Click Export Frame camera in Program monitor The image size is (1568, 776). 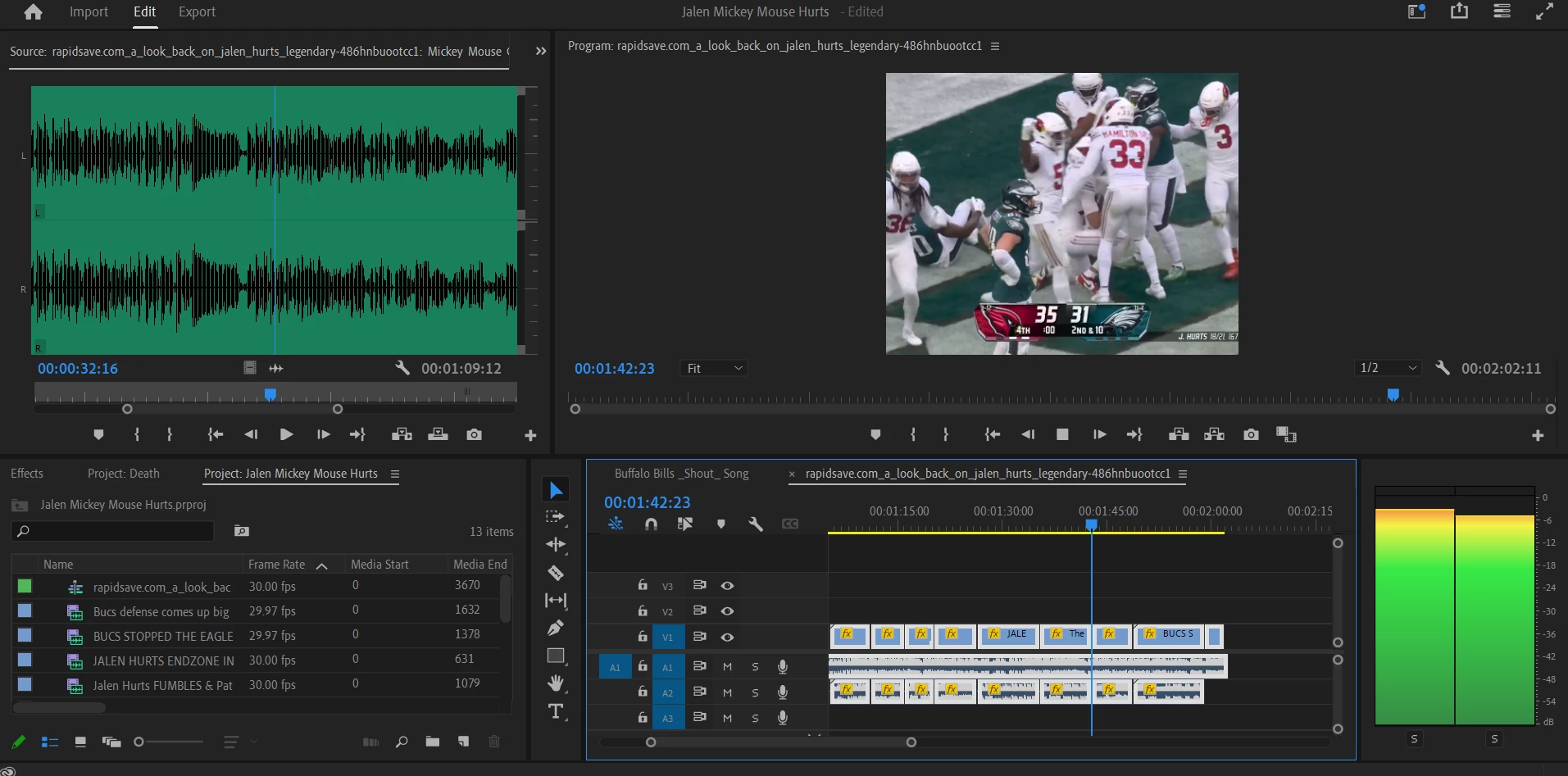[1250, 434]
